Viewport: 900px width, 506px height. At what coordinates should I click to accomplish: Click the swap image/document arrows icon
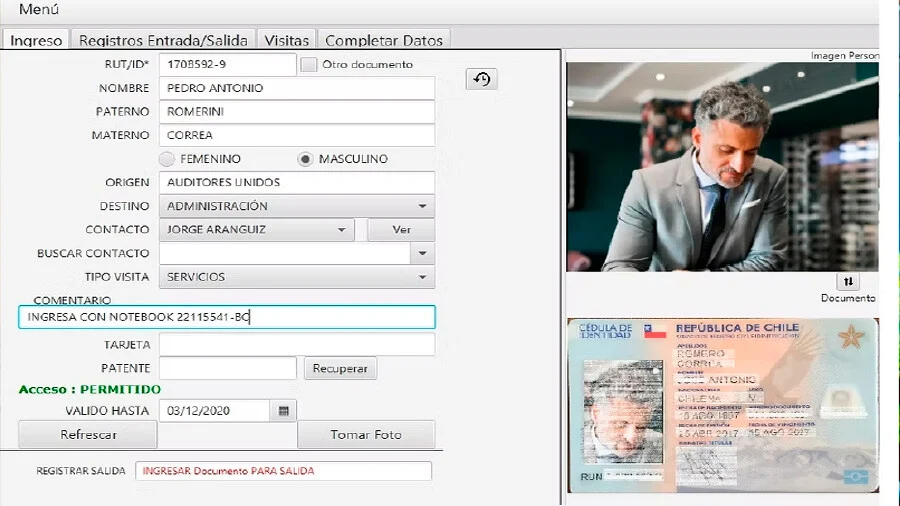pyautogui.click(x=848, y=282)
